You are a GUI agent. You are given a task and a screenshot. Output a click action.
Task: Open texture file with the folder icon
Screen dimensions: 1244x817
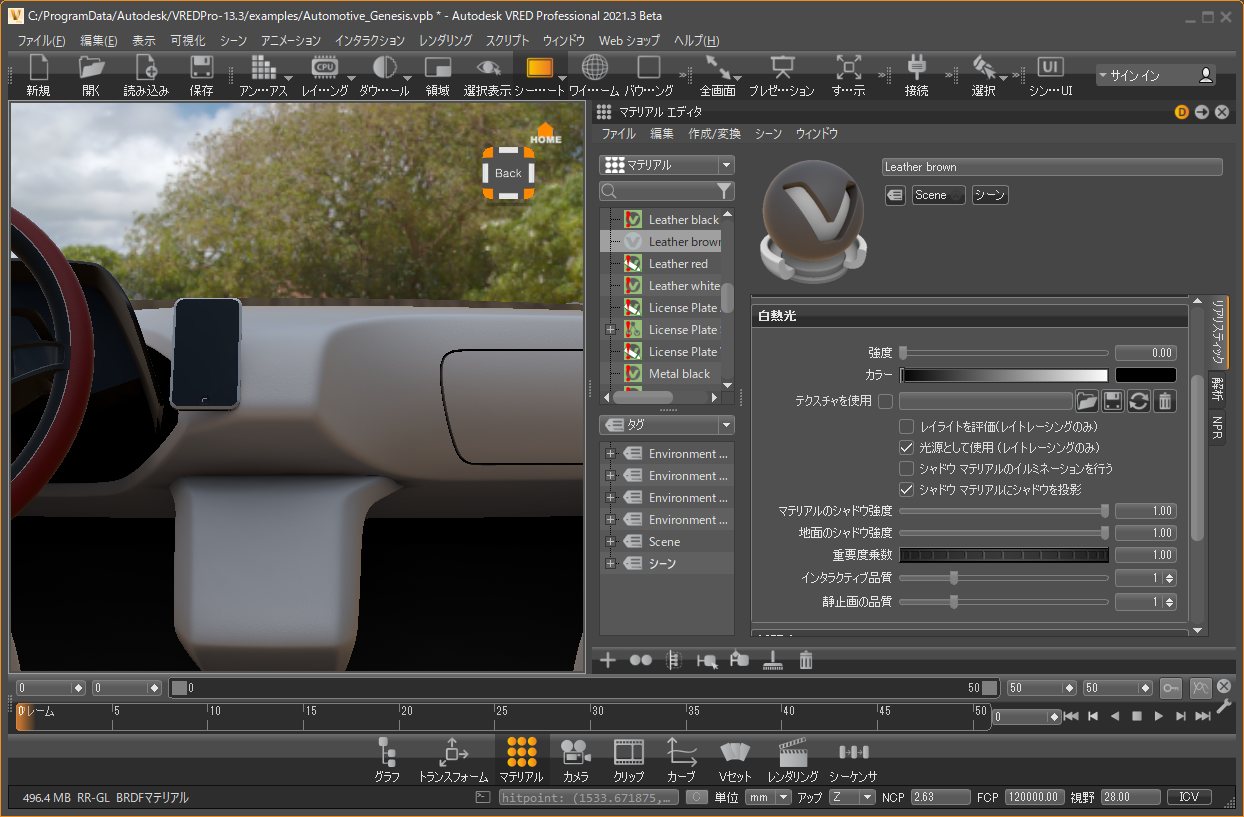pyautogui.click(x=1087, y=401)
